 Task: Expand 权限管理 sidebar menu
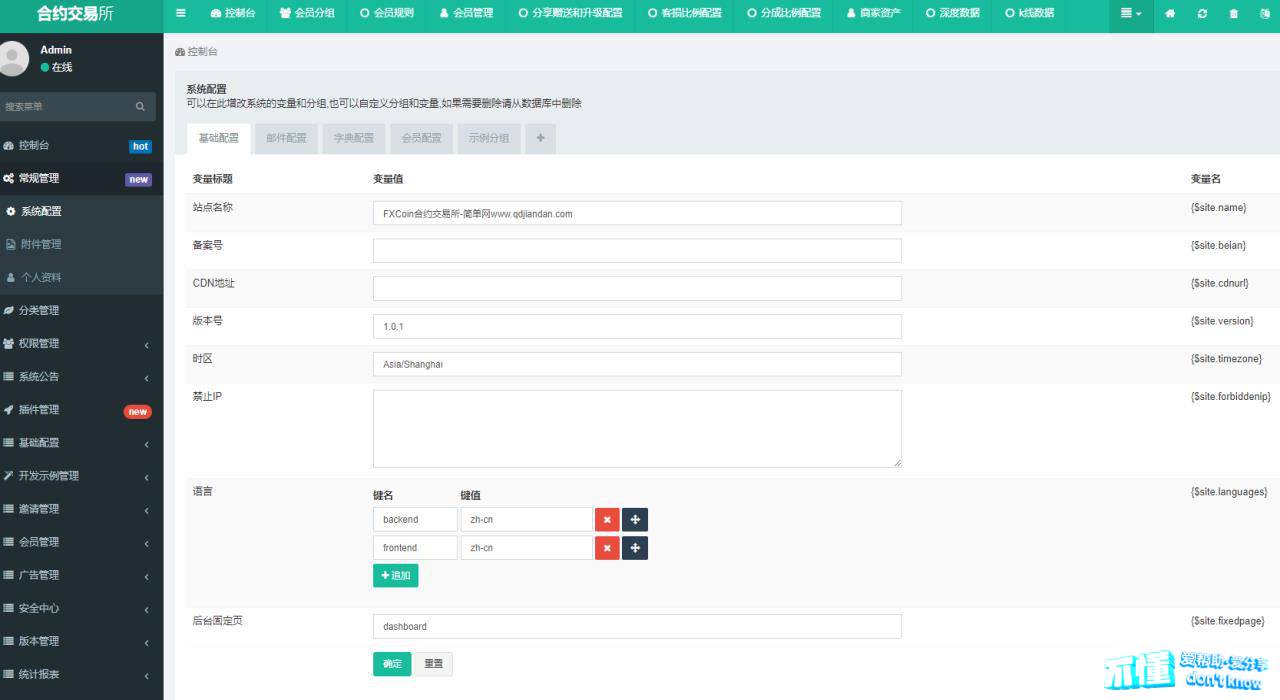pyautogui.click(x=80, y=344)
